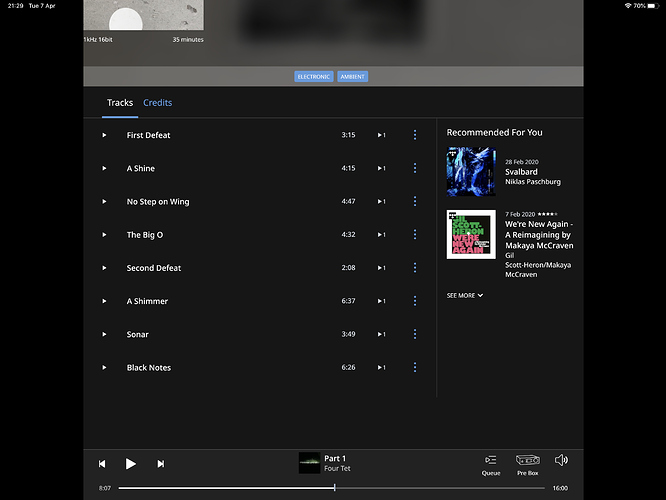Open the Svalbard album cover
This screenshot has height=500, width=666.
click(471, 172)
